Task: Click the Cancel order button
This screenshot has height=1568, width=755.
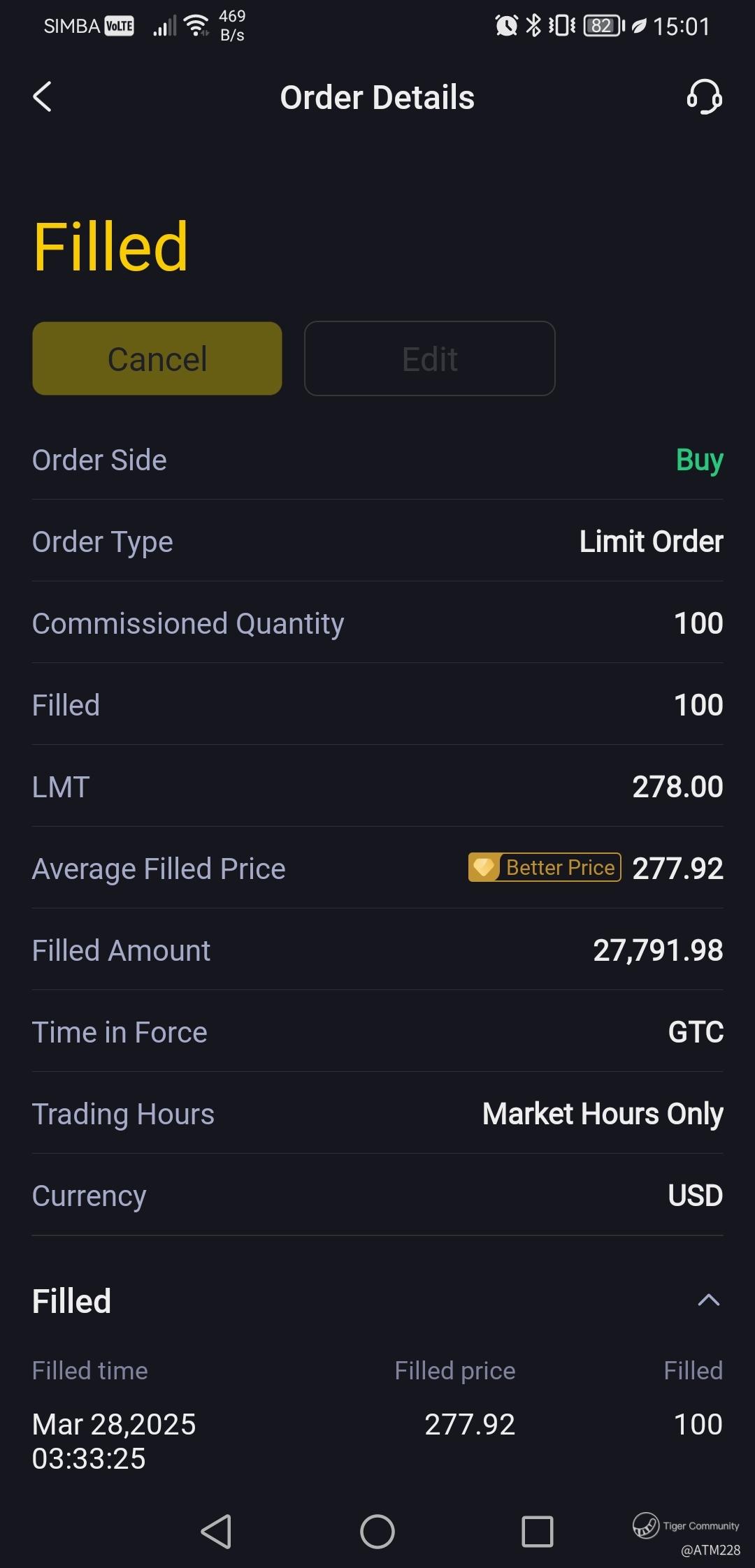Action: (x=157, y=358)
